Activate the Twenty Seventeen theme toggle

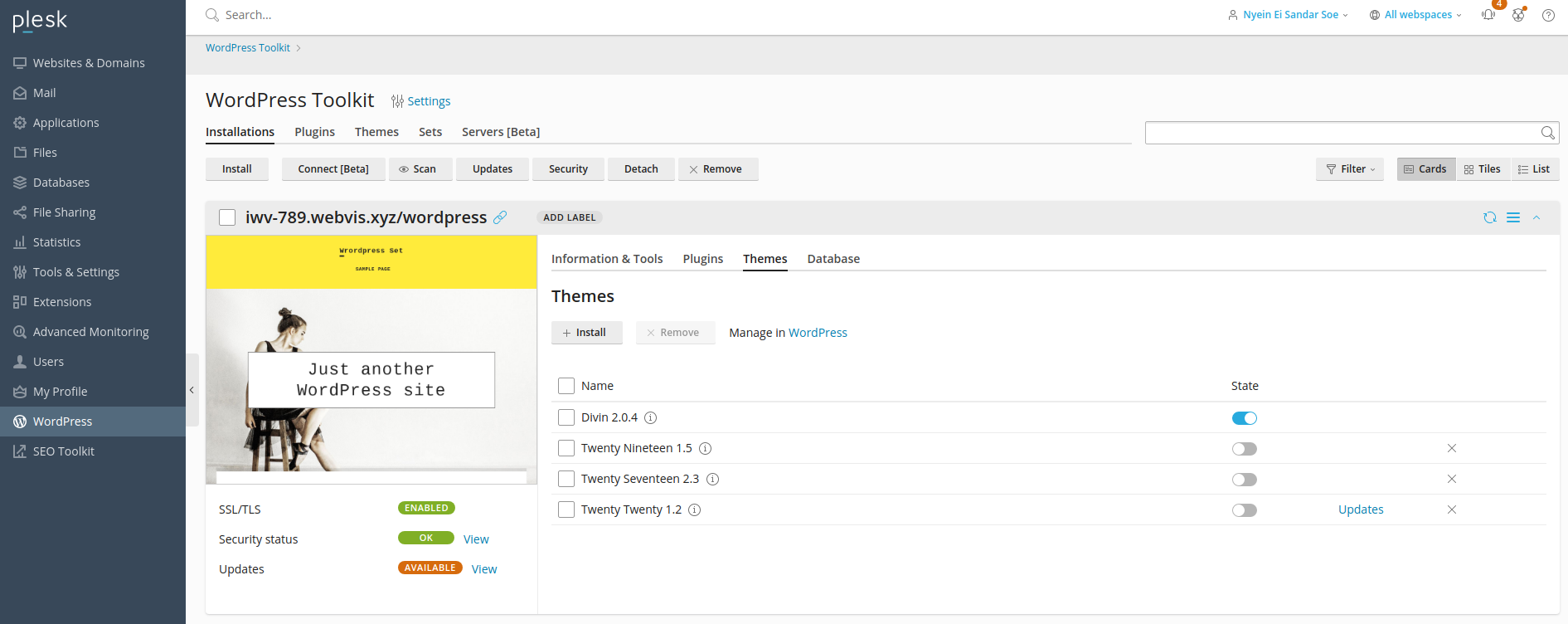coord(1244,480)
